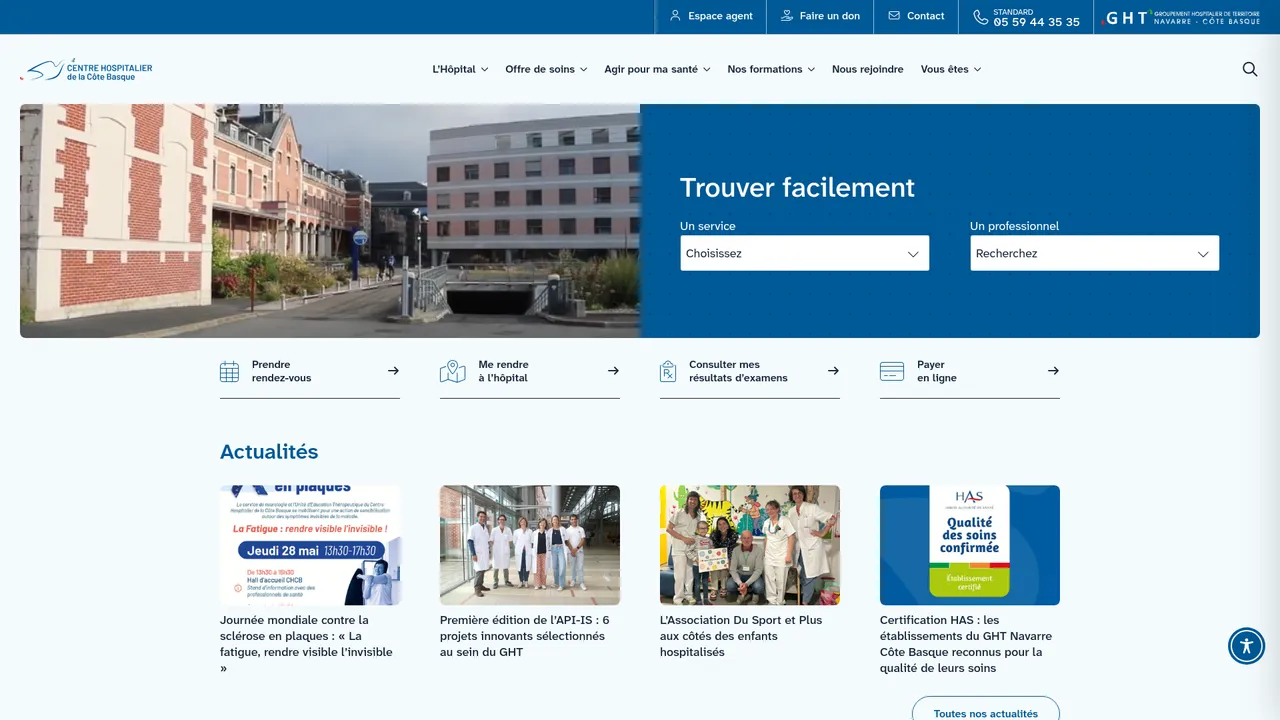Open the Un professionnel search dropdown
Image resolution: width=1280 pixels, height=720 pixels.
click(1095, 253)
